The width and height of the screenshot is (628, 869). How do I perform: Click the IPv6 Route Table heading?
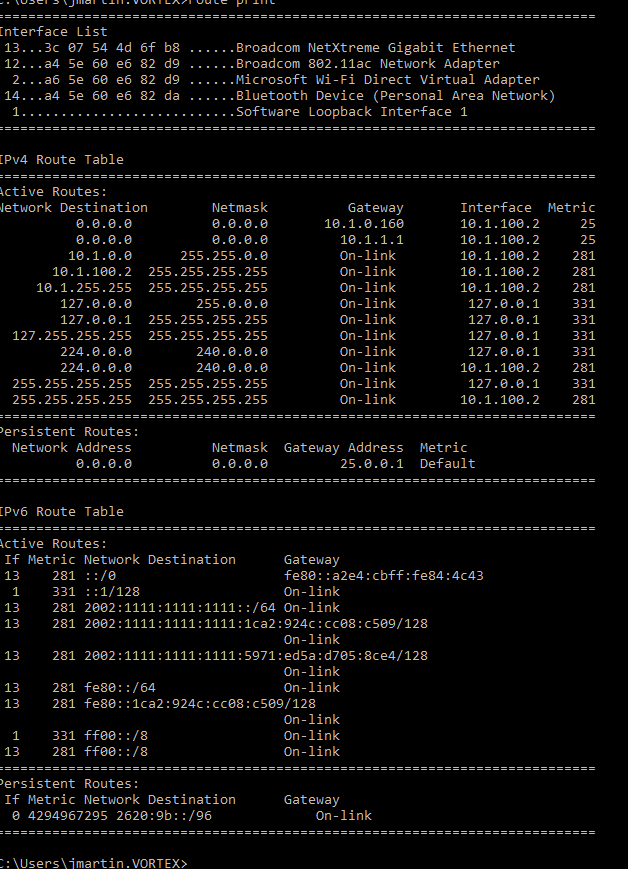point(60,512)
